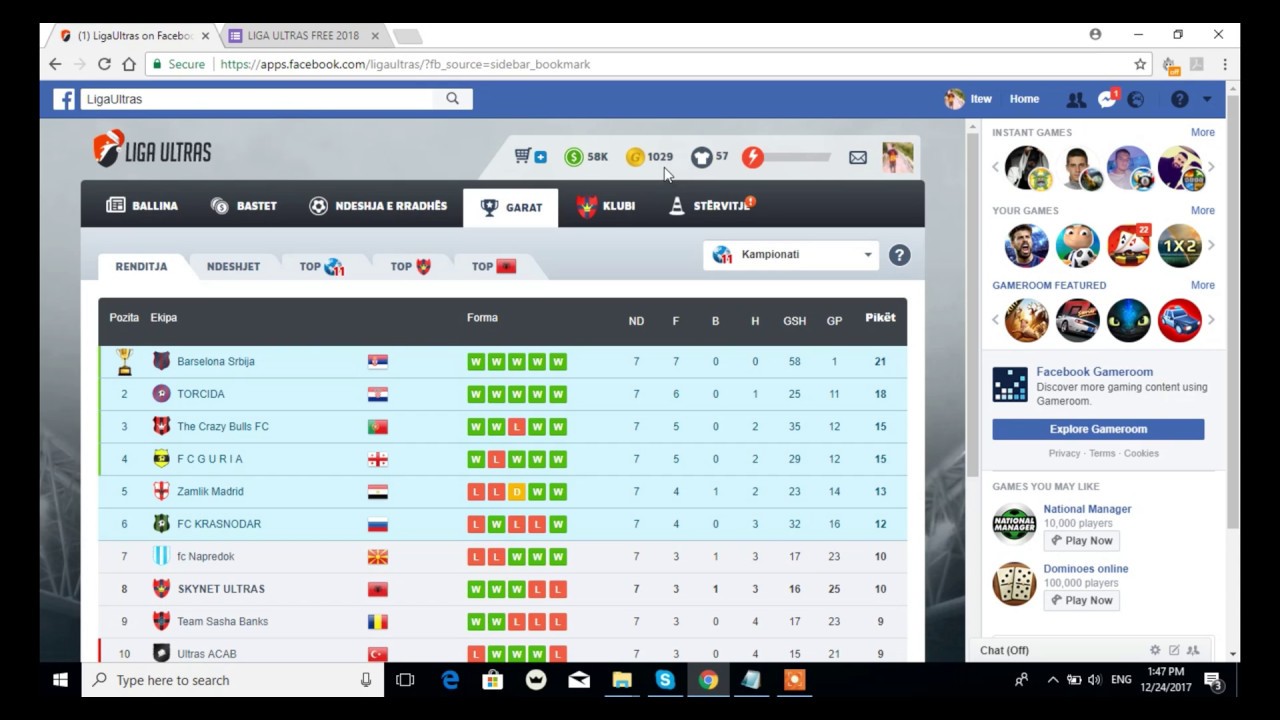
Task: Click the Explore Gameroom button
Action: [x=1098, y=429]
